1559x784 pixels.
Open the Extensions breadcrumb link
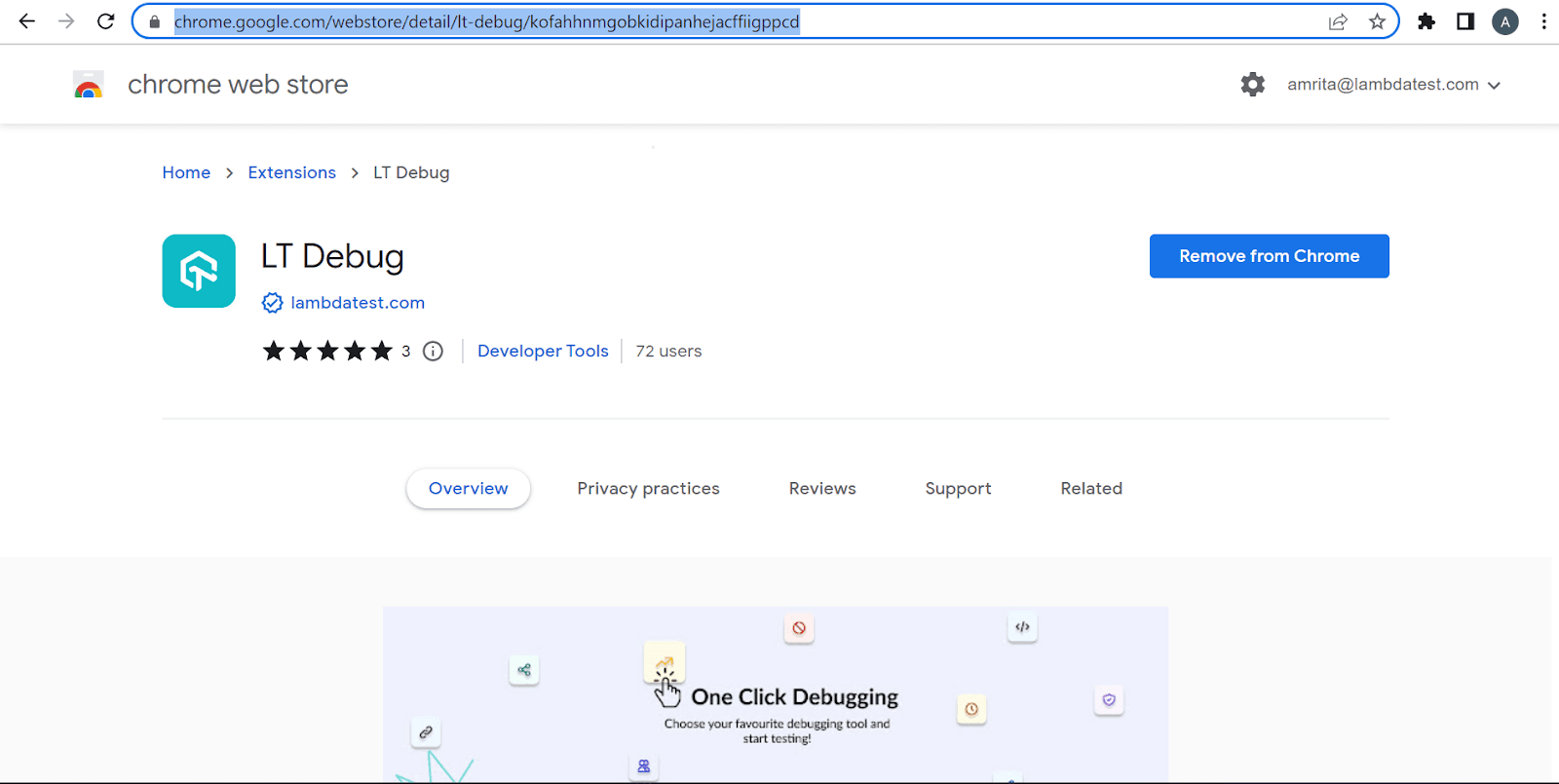[x=291, y=172]
